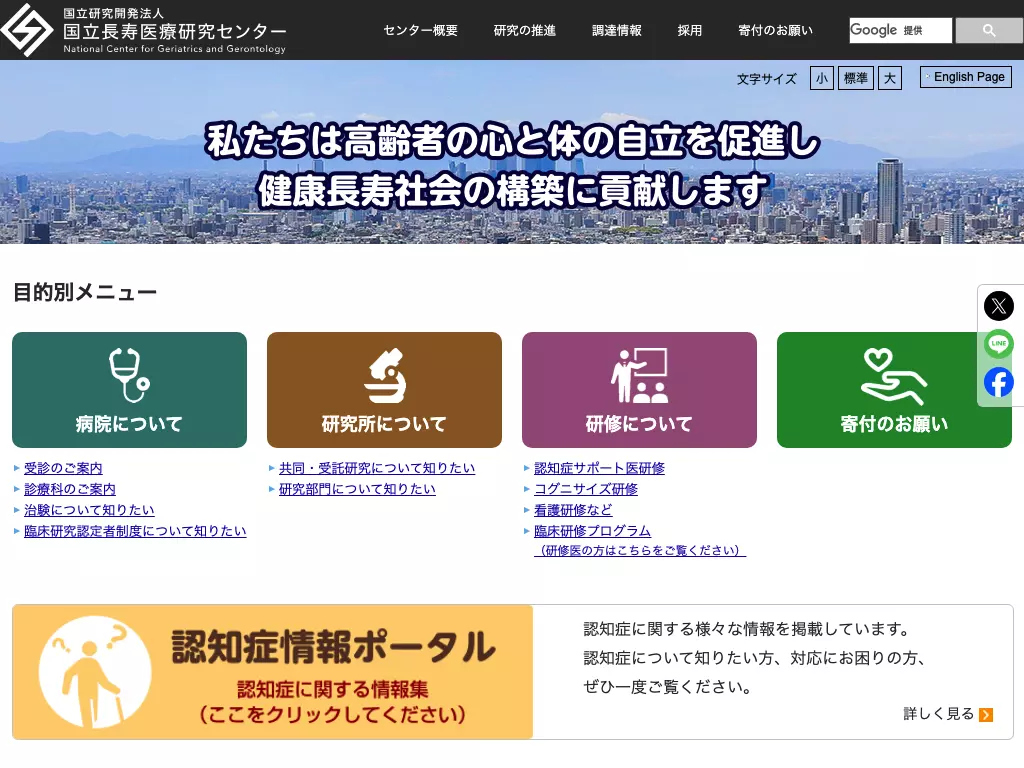Open 臨床研究認定者制度について知りたい link
The image size is (1024, 768).
coord(135,531)
